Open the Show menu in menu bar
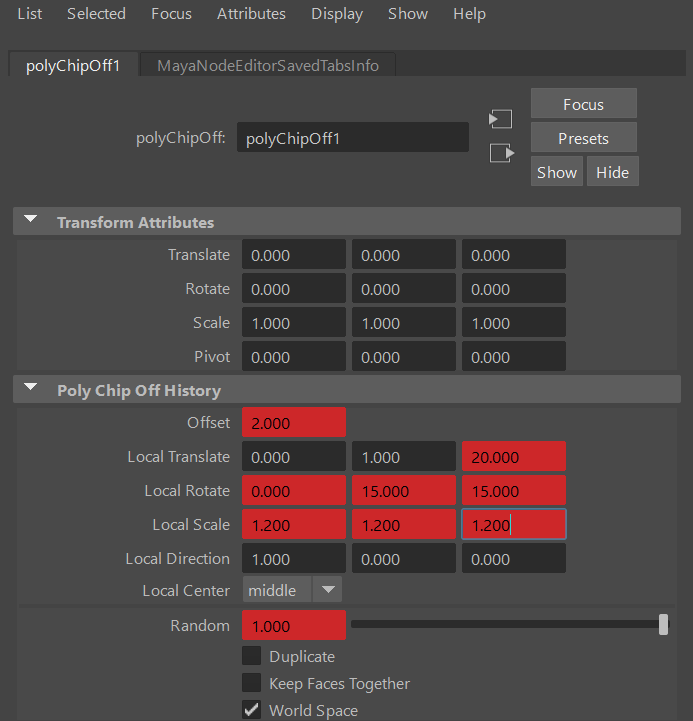 click(408, 14)
